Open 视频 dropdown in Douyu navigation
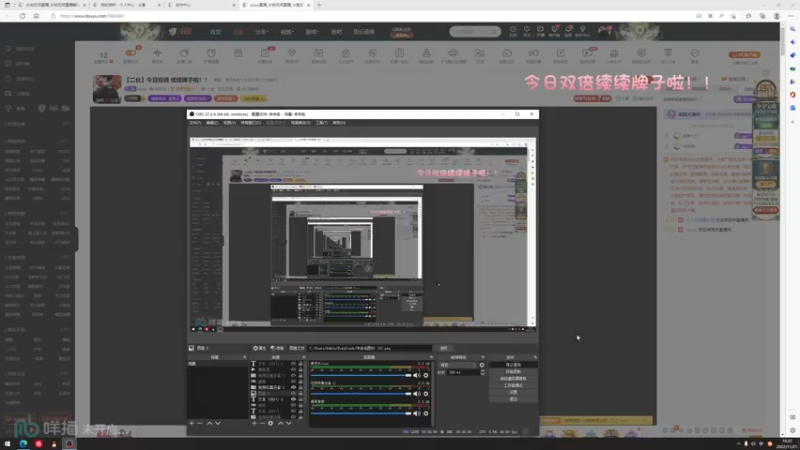This screenshot has height=450, width=800. tap(287, 32)
